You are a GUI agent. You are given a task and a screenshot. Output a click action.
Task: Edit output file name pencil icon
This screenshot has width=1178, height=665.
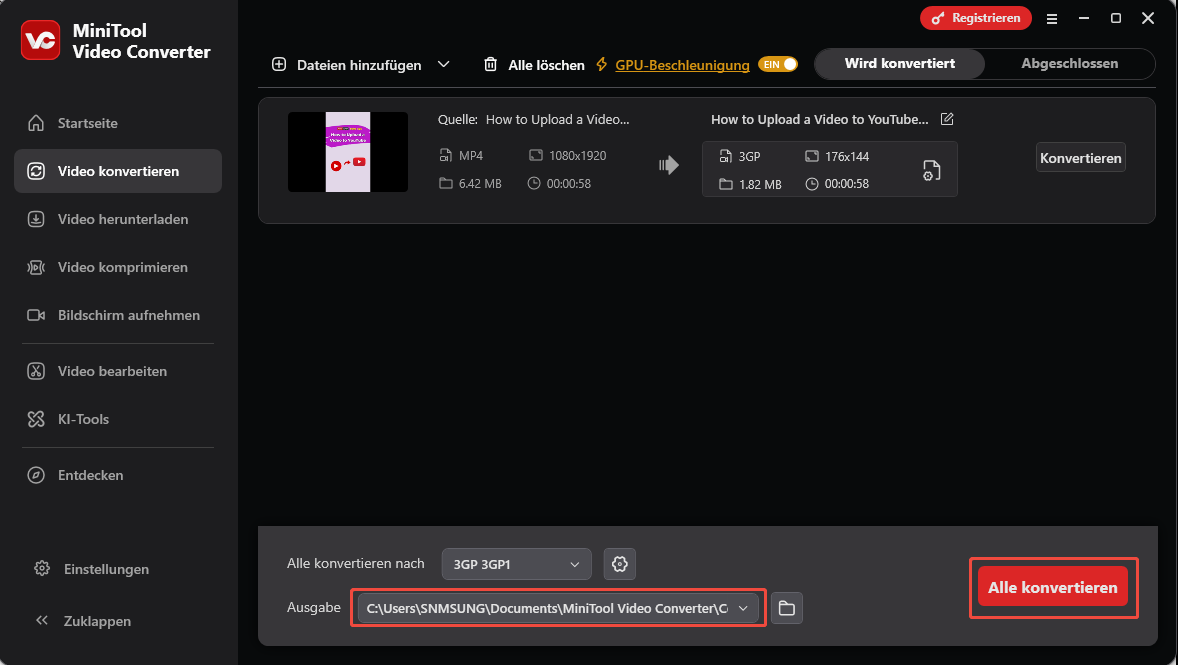(x=947, y=119)
